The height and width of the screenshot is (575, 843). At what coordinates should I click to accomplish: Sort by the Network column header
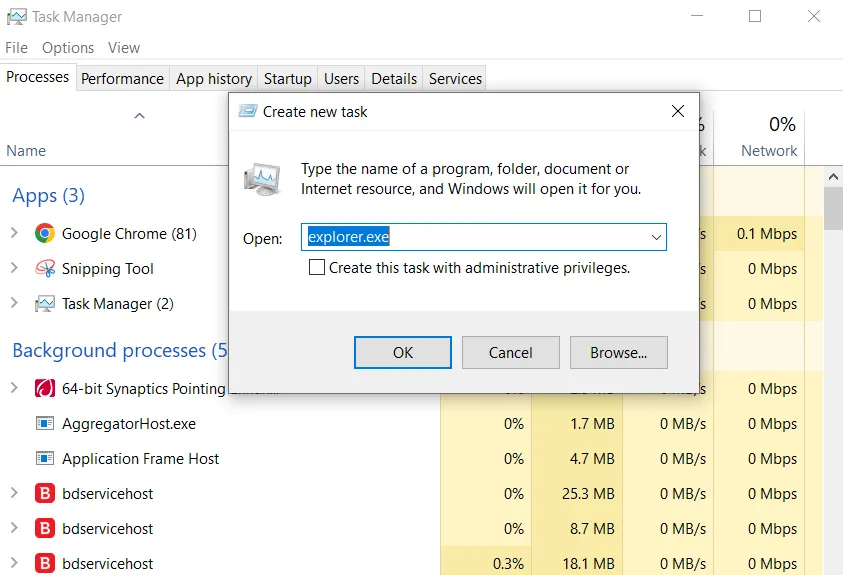click(x=769, y=150)
